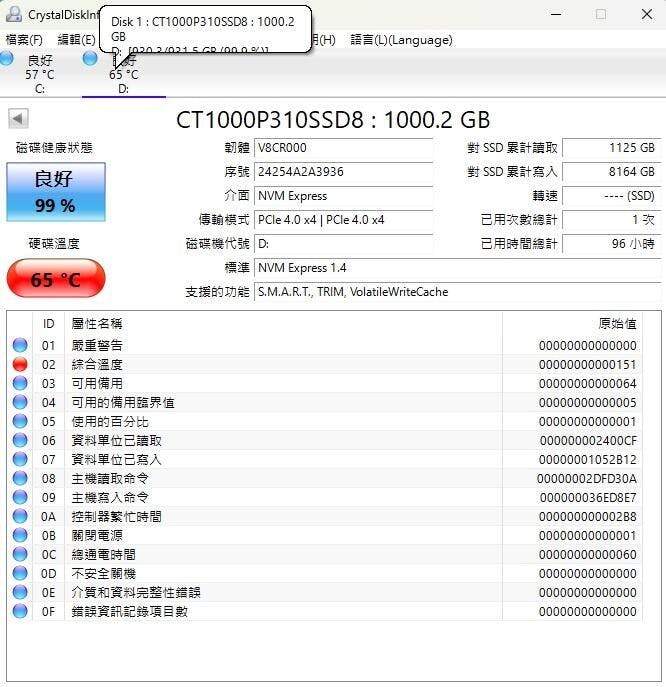Minimize the CrystalDiskInfo window
This screenshot has height=687, width=666.
(556, 14)
